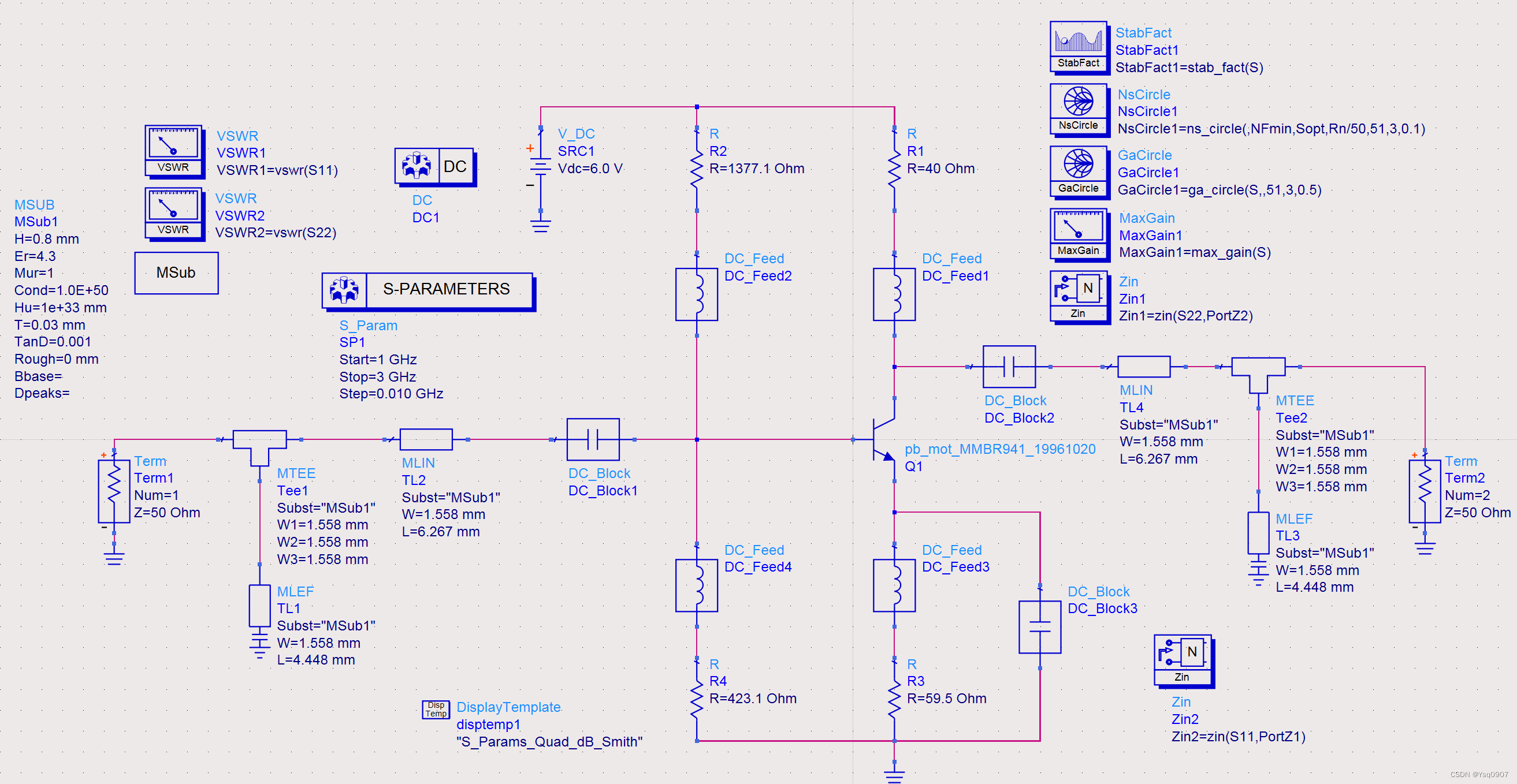Click the VSWR1 meter icon

tap(173, 151)
